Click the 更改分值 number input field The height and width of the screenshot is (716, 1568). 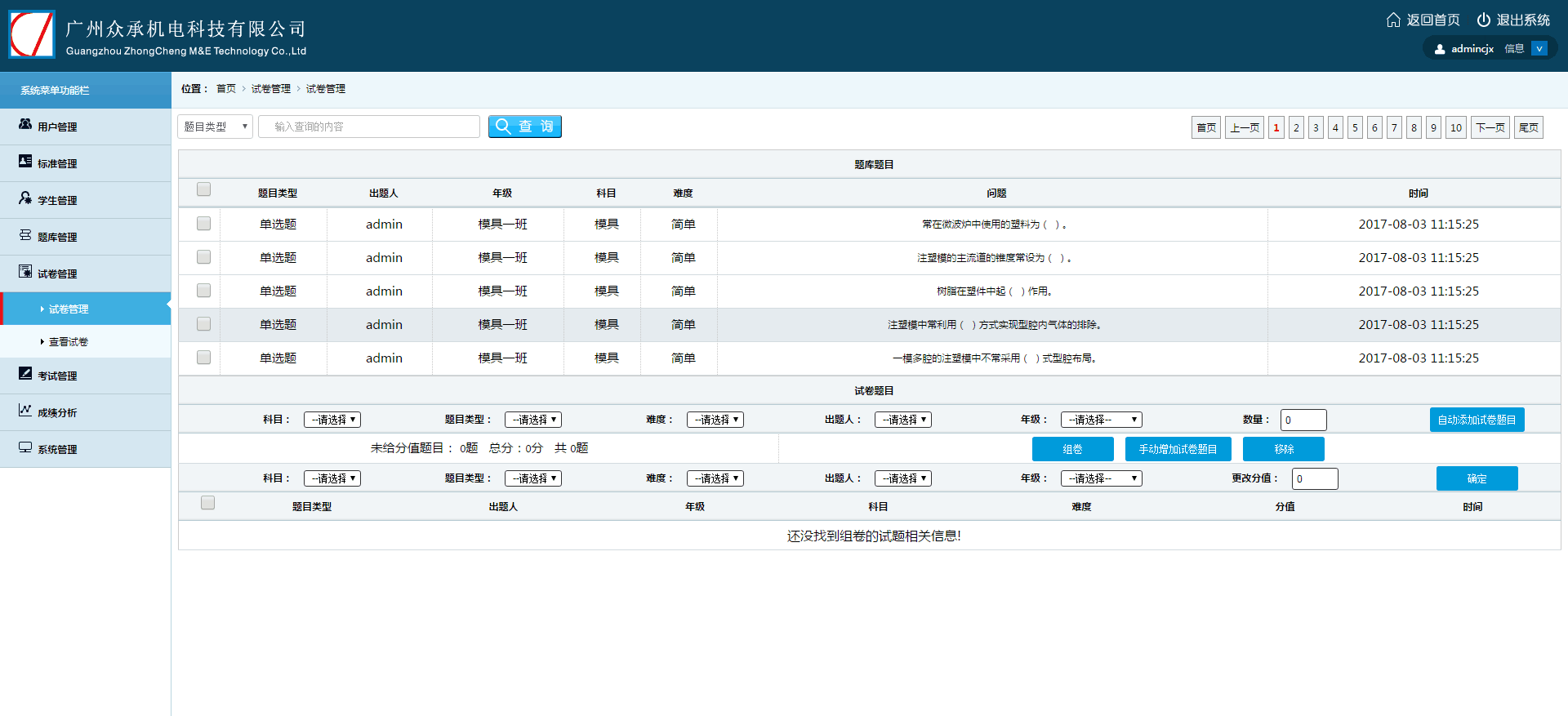click(1315, 478)
